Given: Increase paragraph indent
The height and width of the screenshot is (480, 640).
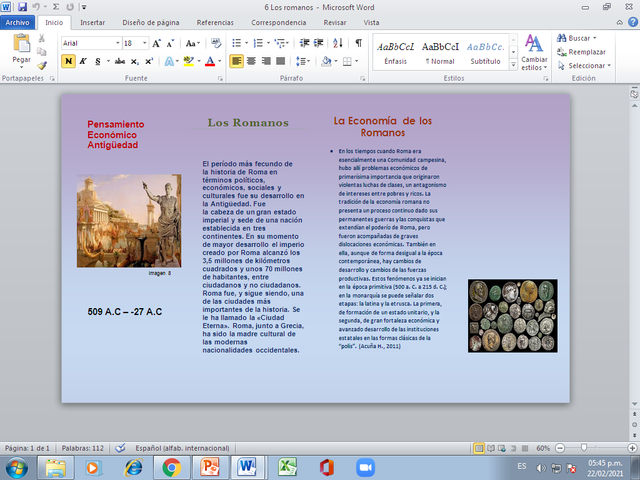Looking at the screenshot, I should coord(318,43).
